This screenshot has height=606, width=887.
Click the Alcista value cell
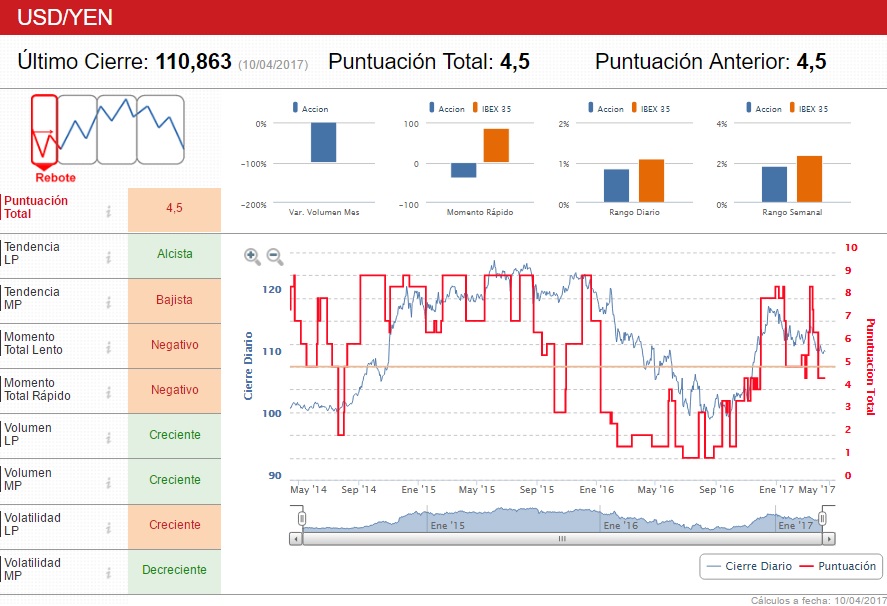tap(174, 256)
